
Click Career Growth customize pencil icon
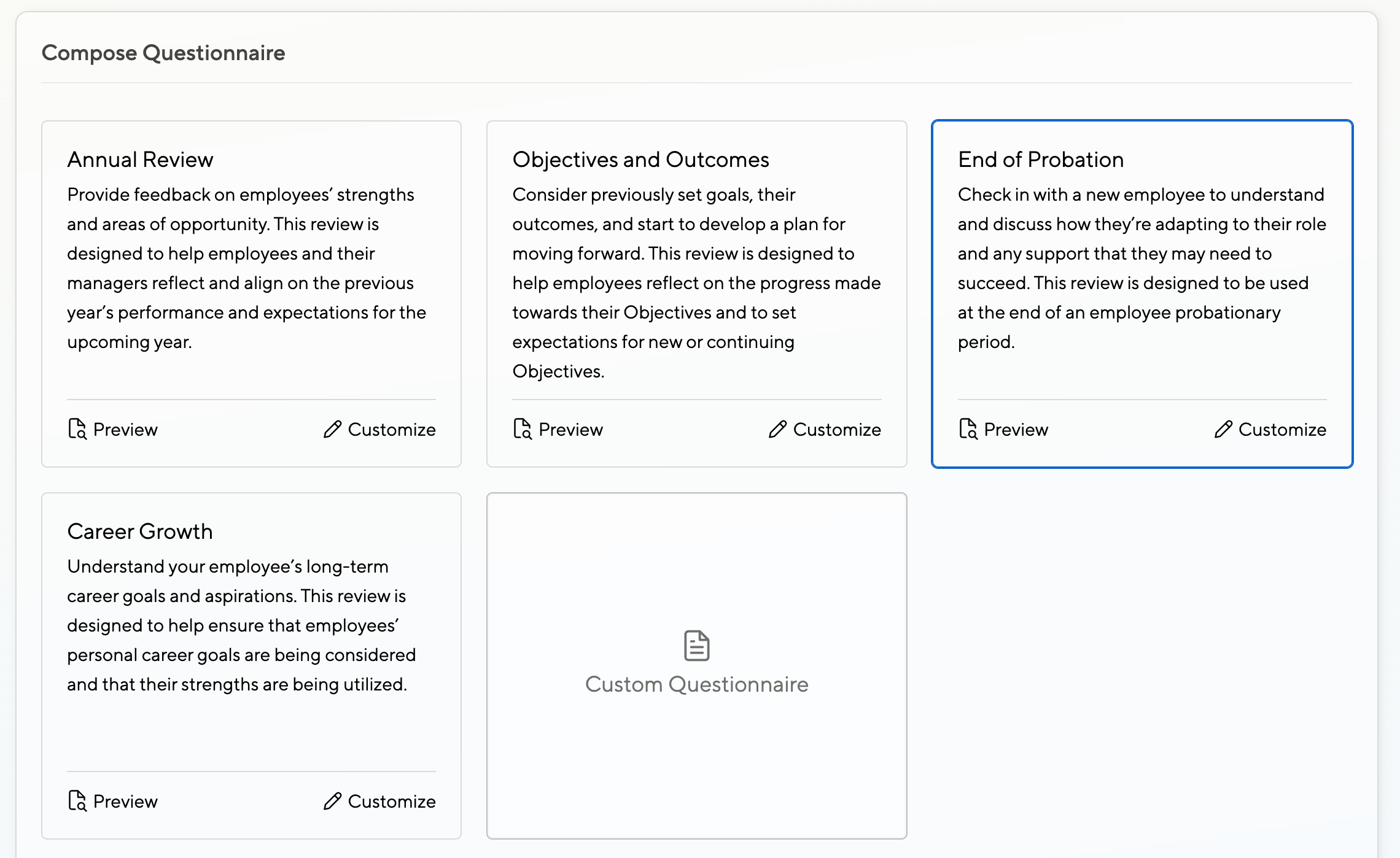pyautogui.click(x=332, y=801)
